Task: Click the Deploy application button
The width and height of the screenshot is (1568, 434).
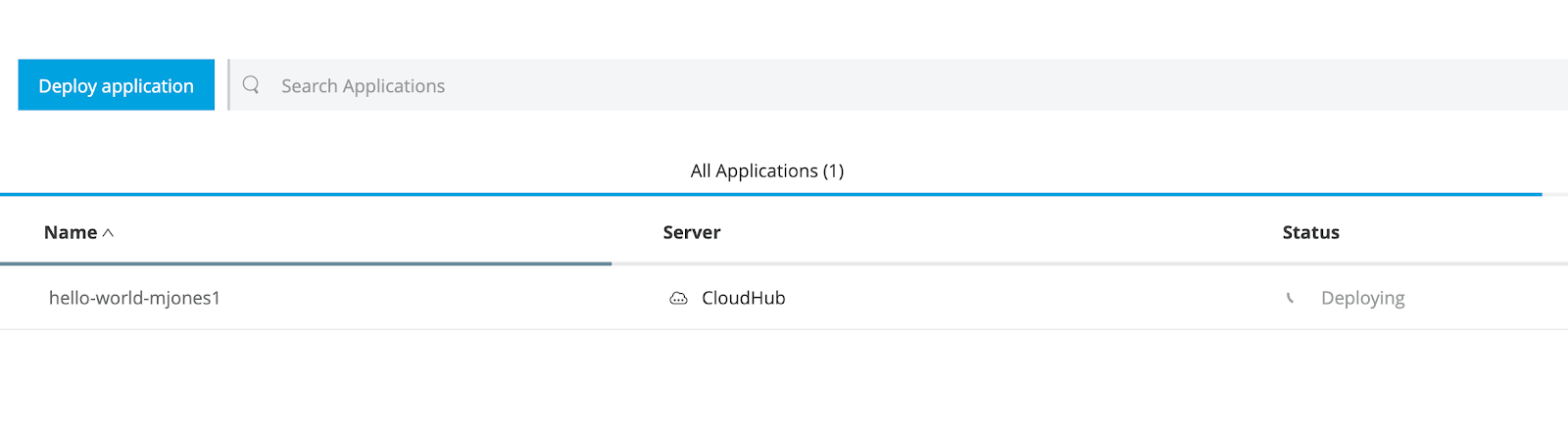Action: pyautogui.click(x=116, y=85)
